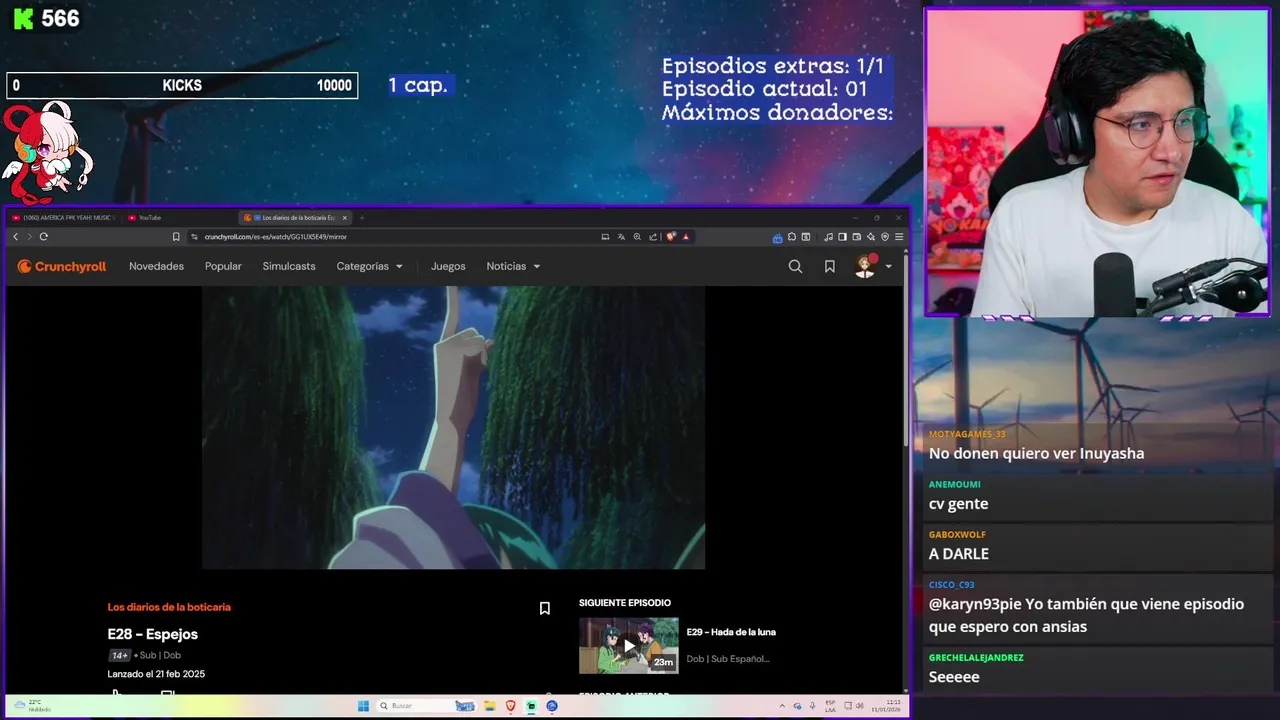Open a new browser tab

click(x=362, y=217)
